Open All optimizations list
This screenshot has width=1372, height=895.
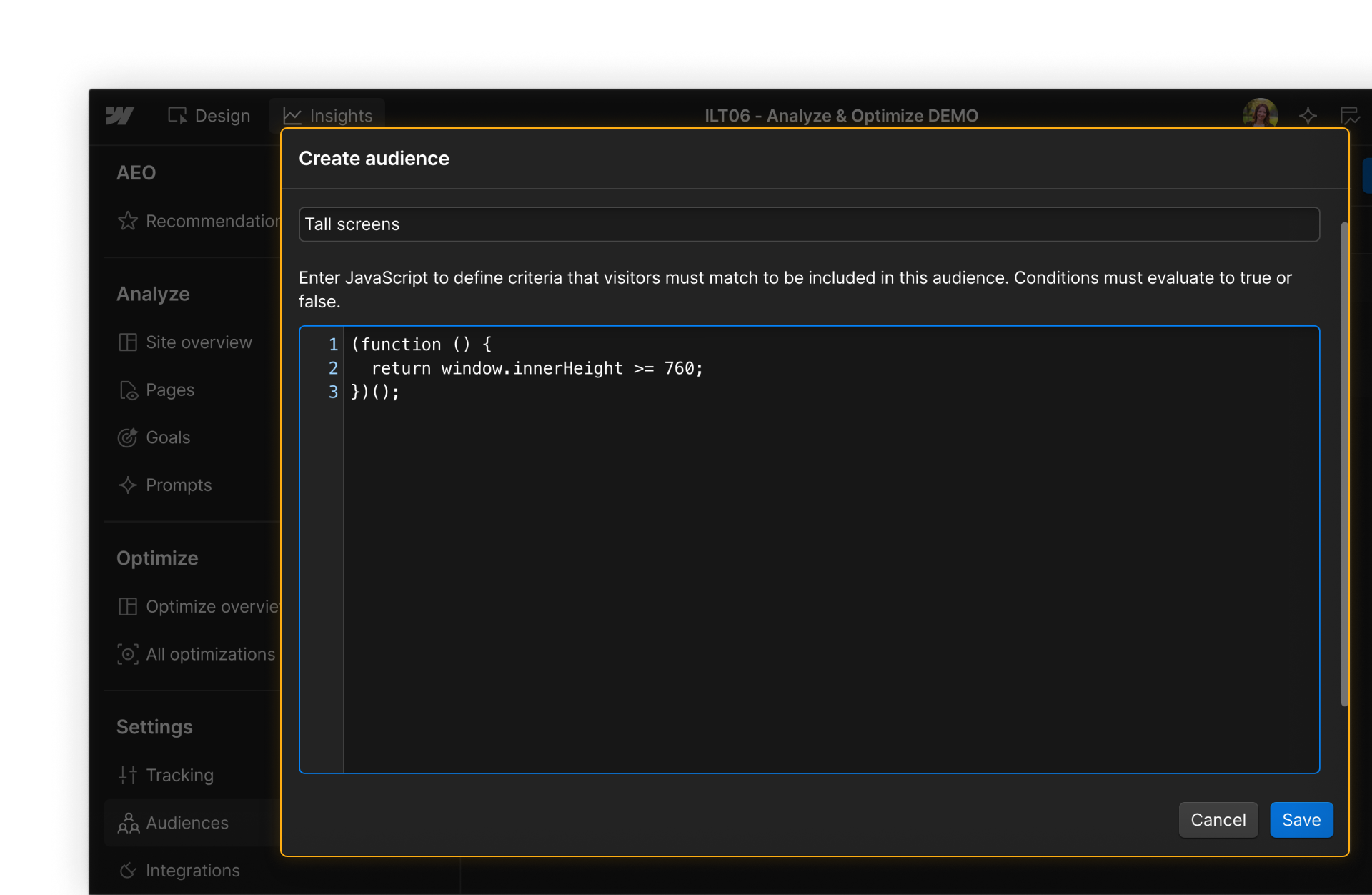210,654
